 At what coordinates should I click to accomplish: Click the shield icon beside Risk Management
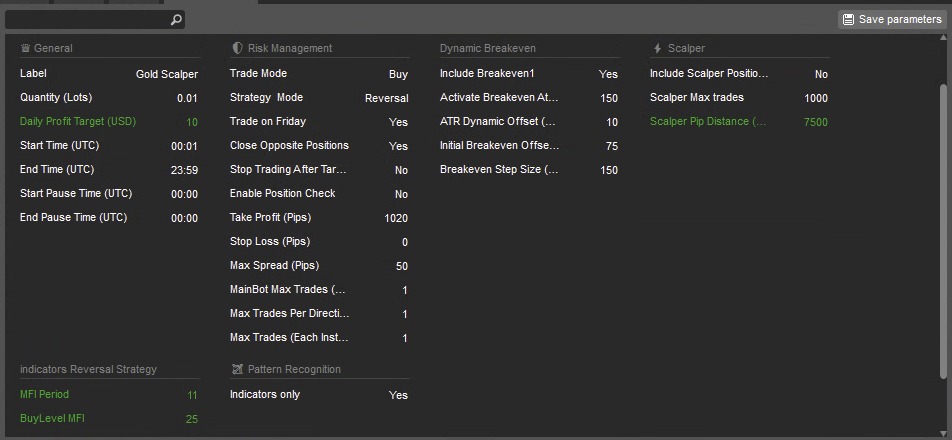pyautogui.click(x=237, y=48)
